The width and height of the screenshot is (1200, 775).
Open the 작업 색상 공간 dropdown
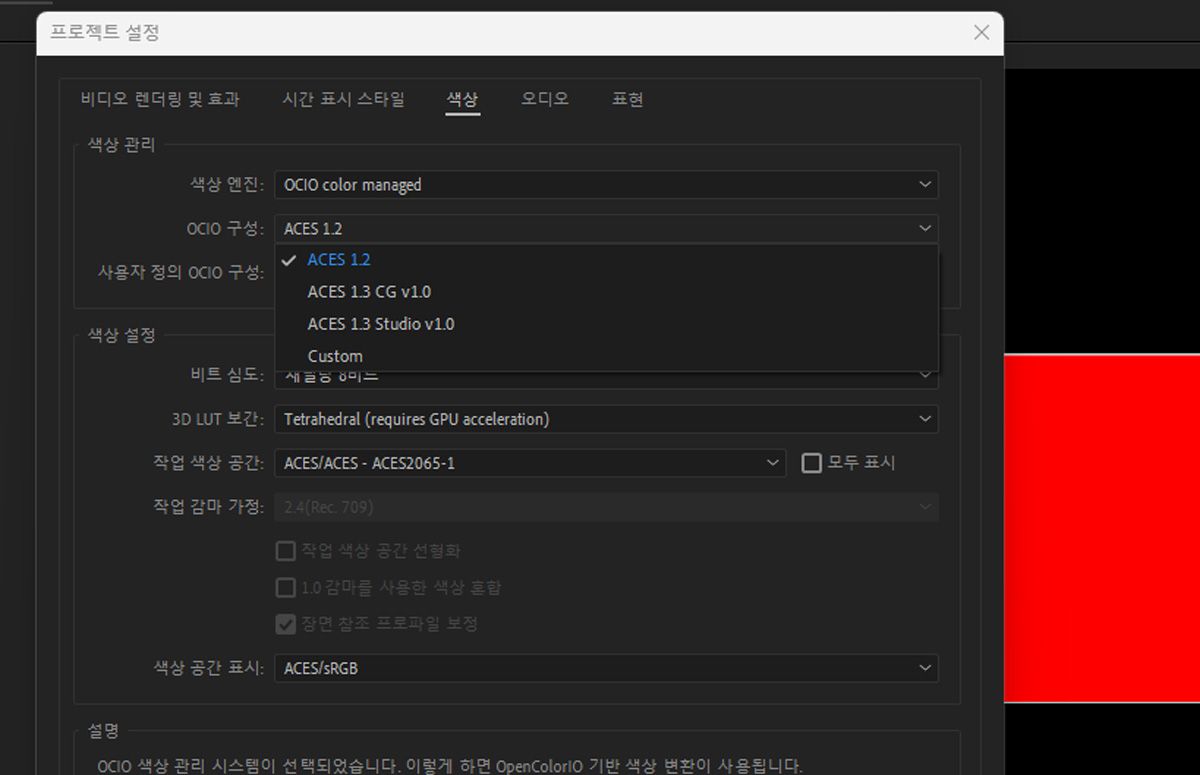point(530,463)
